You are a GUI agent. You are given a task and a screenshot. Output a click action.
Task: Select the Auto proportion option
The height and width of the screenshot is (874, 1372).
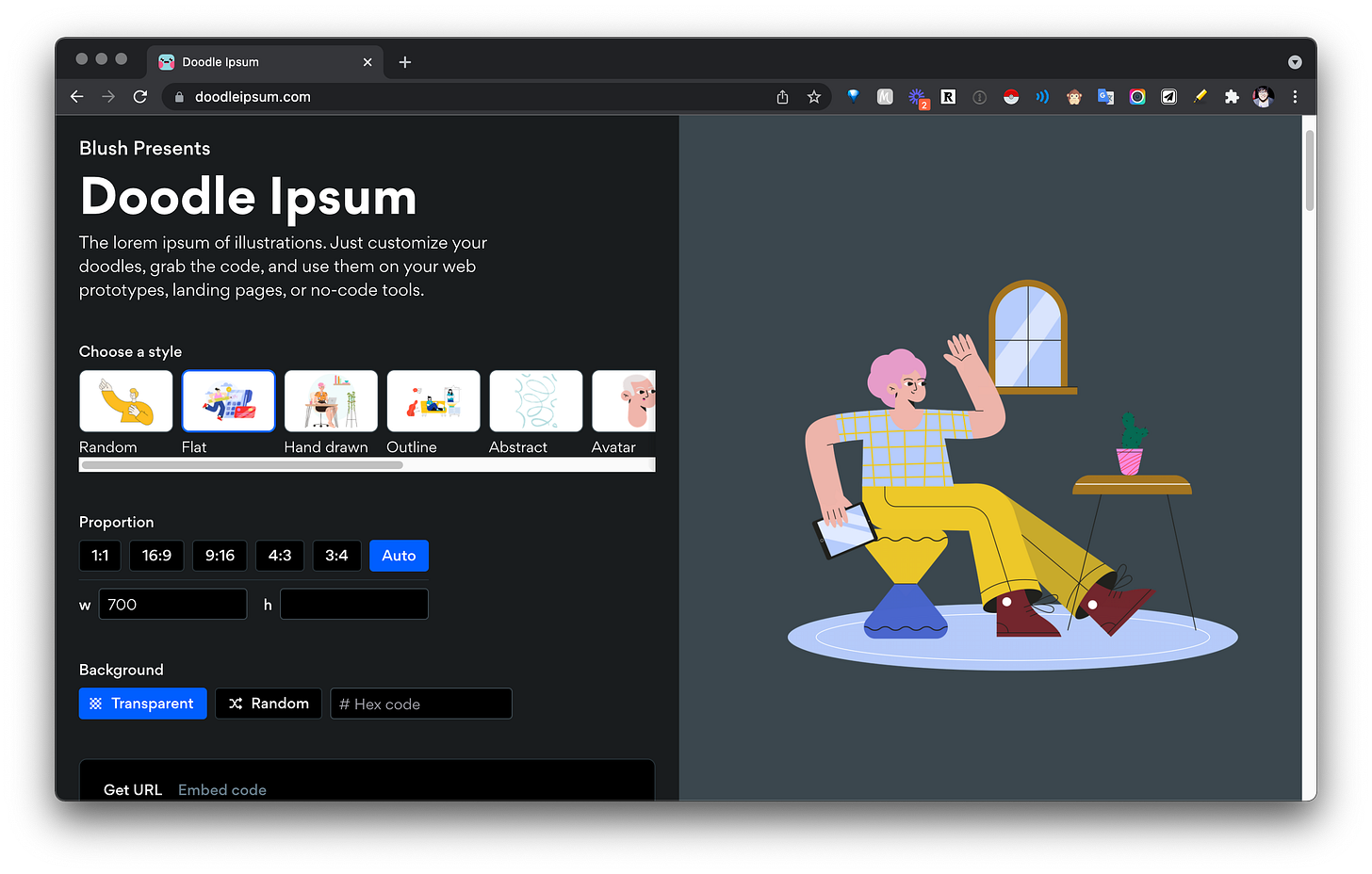click(399, 556)
